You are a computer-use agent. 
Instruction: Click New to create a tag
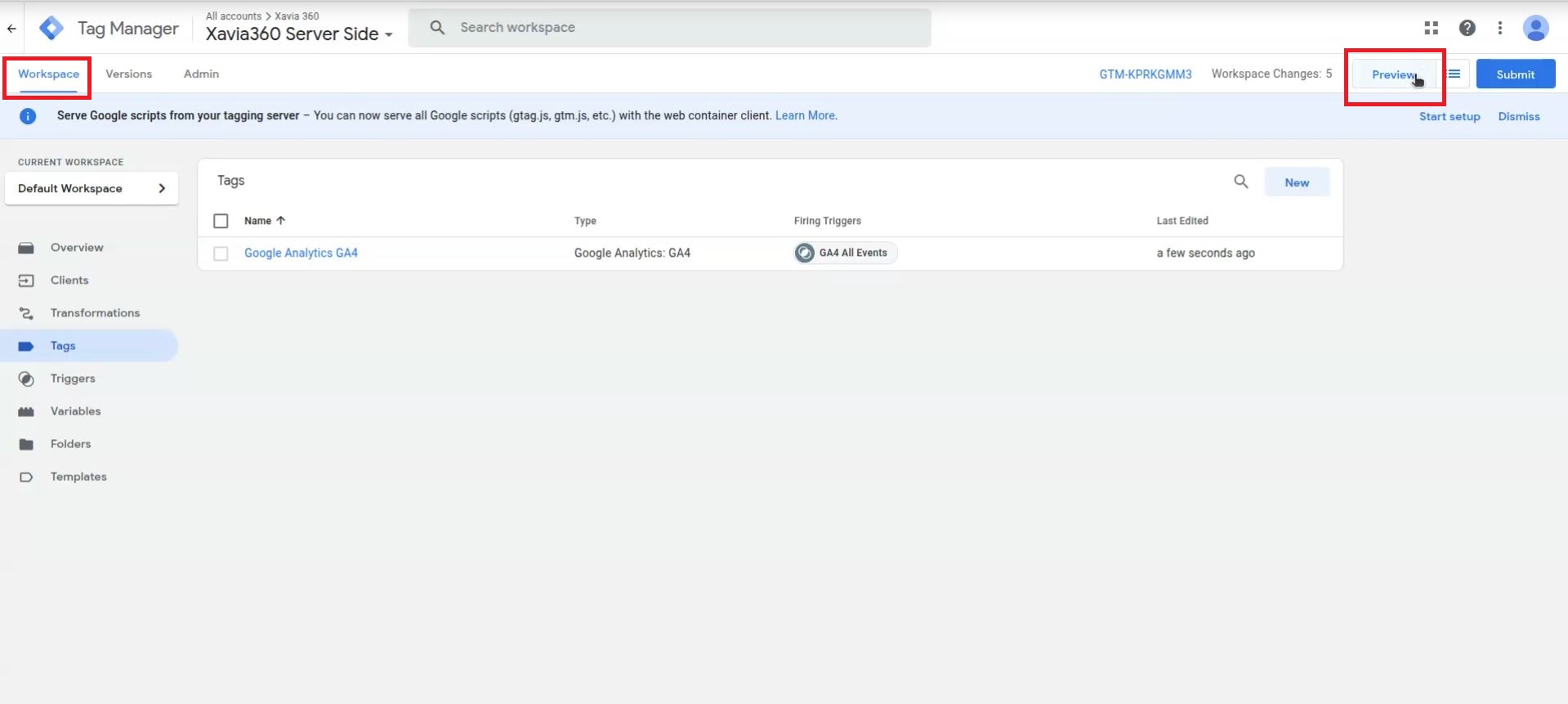pos(1297,182)
